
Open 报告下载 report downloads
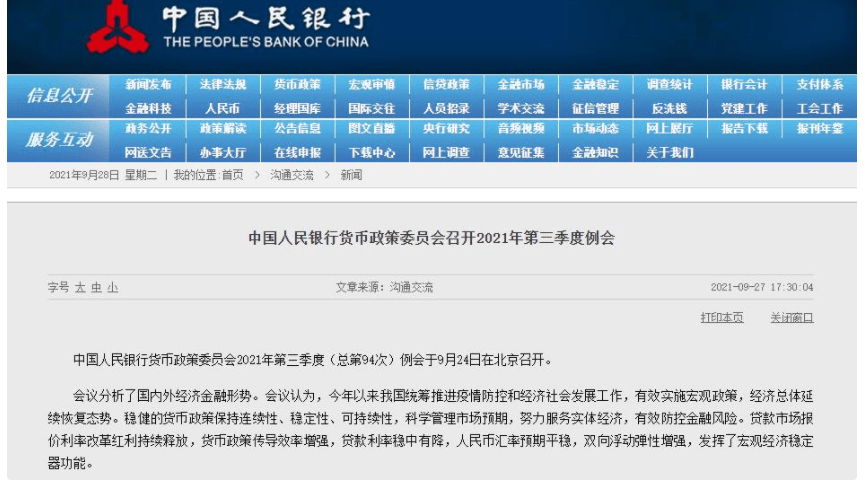[744, 129]
